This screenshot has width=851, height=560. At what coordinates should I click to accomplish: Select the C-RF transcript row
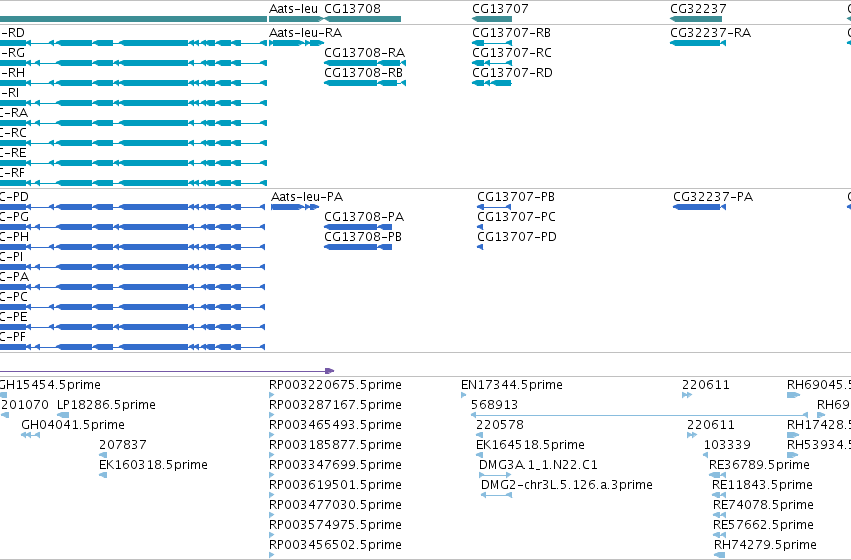(133, 183)
